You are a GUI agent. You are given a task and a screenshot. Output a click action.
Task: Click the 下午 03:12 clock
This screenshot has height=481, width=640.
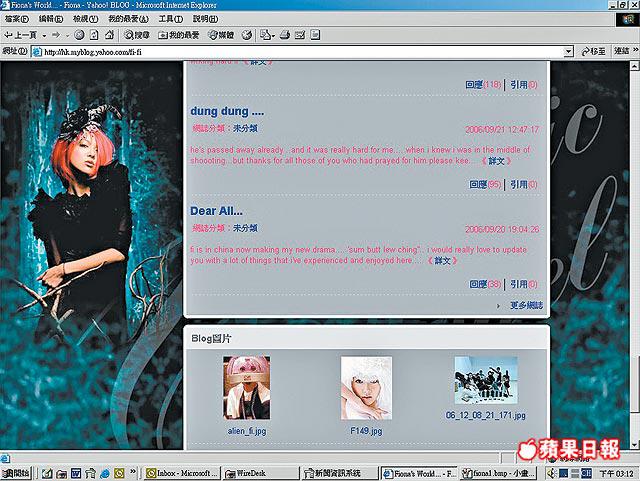[x=616, y=474]
